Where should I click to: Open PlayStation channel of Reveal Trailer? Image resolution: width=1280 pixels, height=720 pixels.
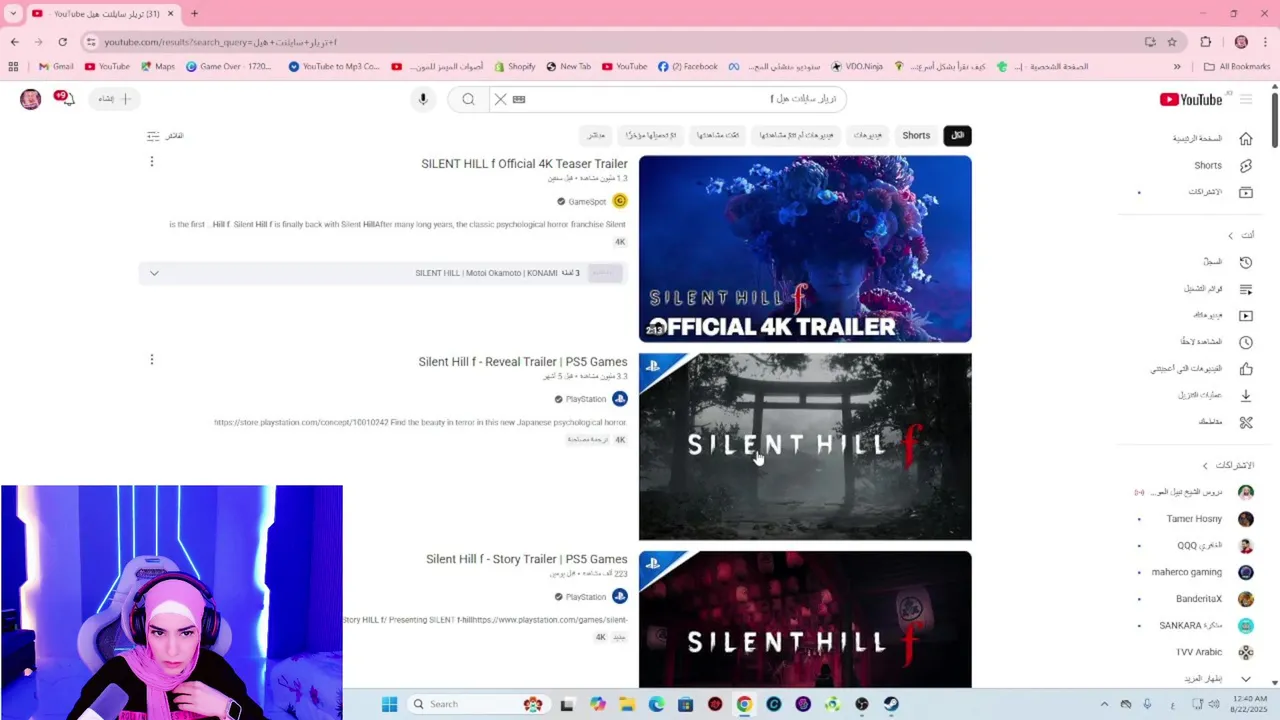click(x=586, y=399)
